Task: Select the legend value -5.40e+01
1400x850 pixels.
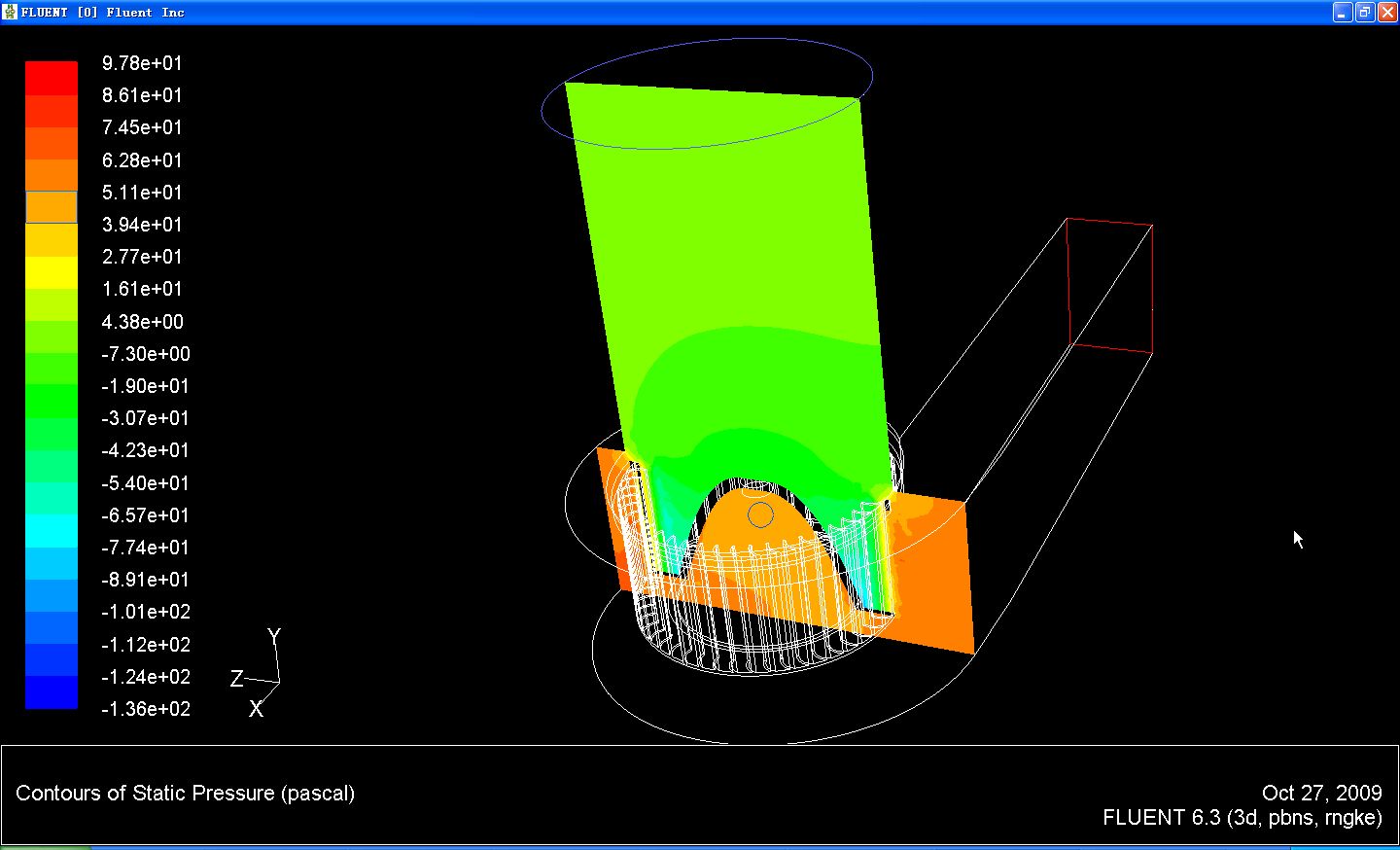Action: click(x=146, y=483)
